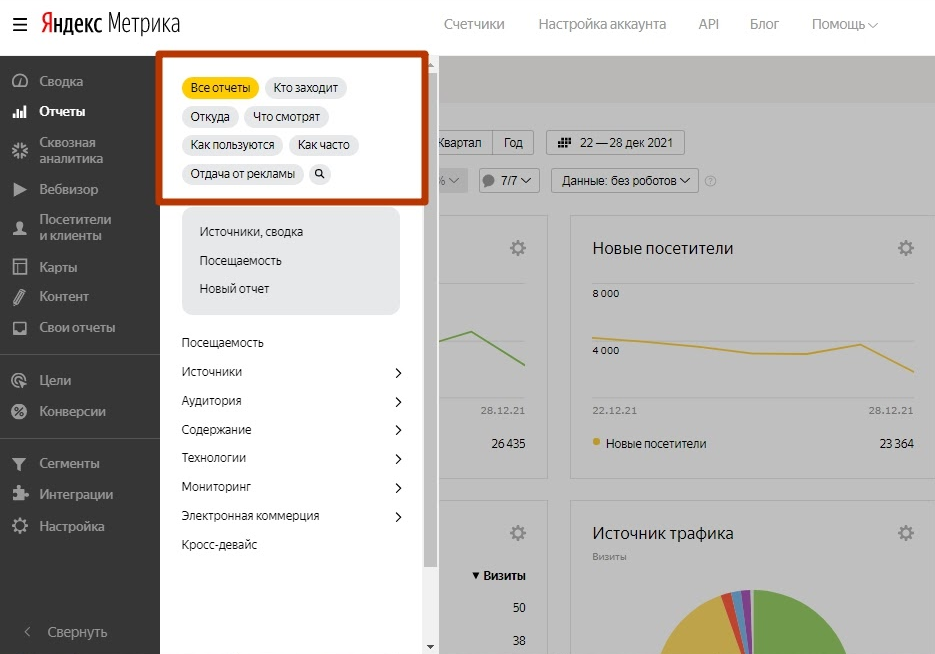935x654 pixels.
Task: Expand the Источники report group
Action: click(x=292, y=372)
